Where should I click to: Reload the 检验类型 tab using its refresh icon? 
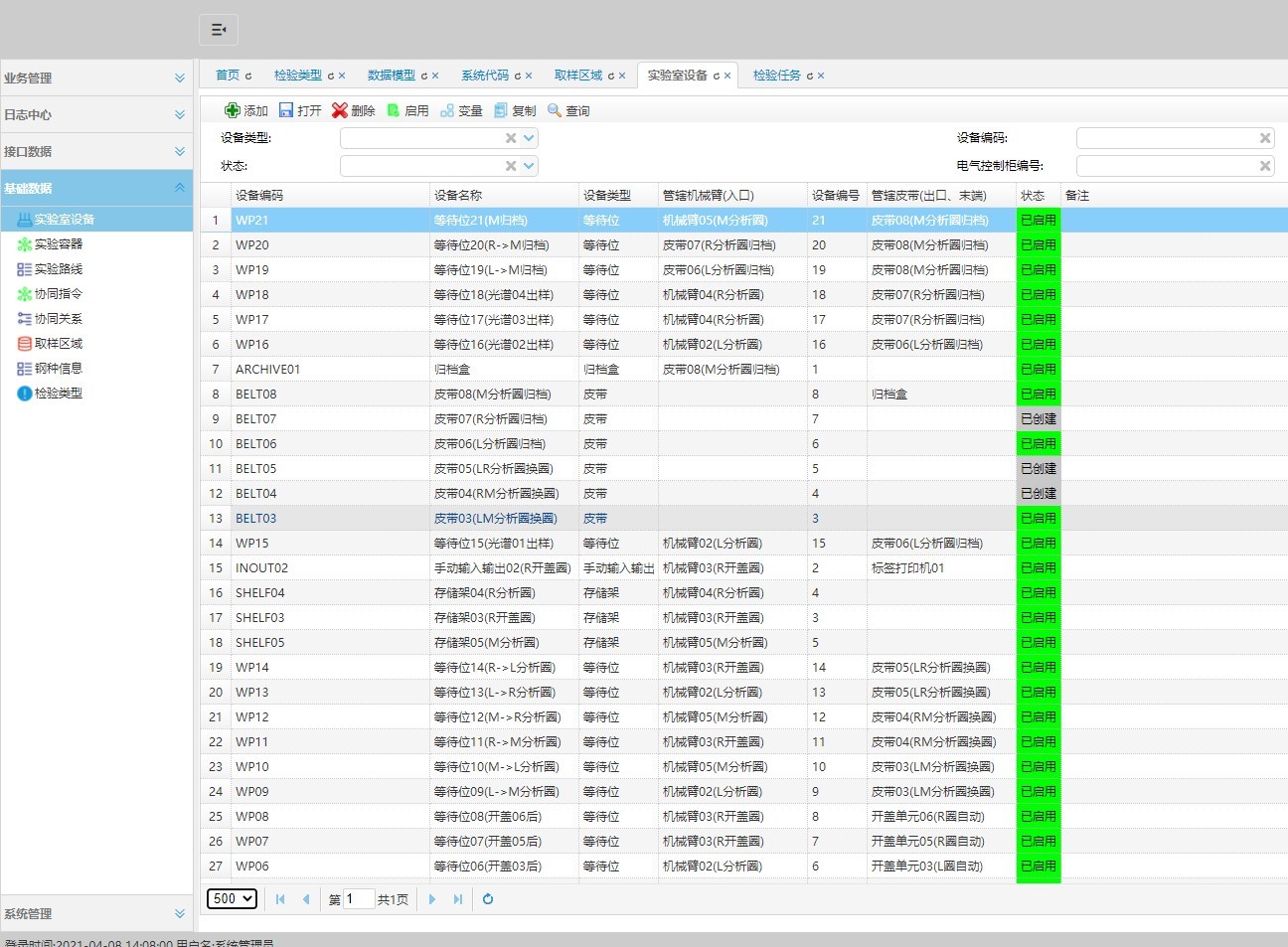tap(331, 76)
